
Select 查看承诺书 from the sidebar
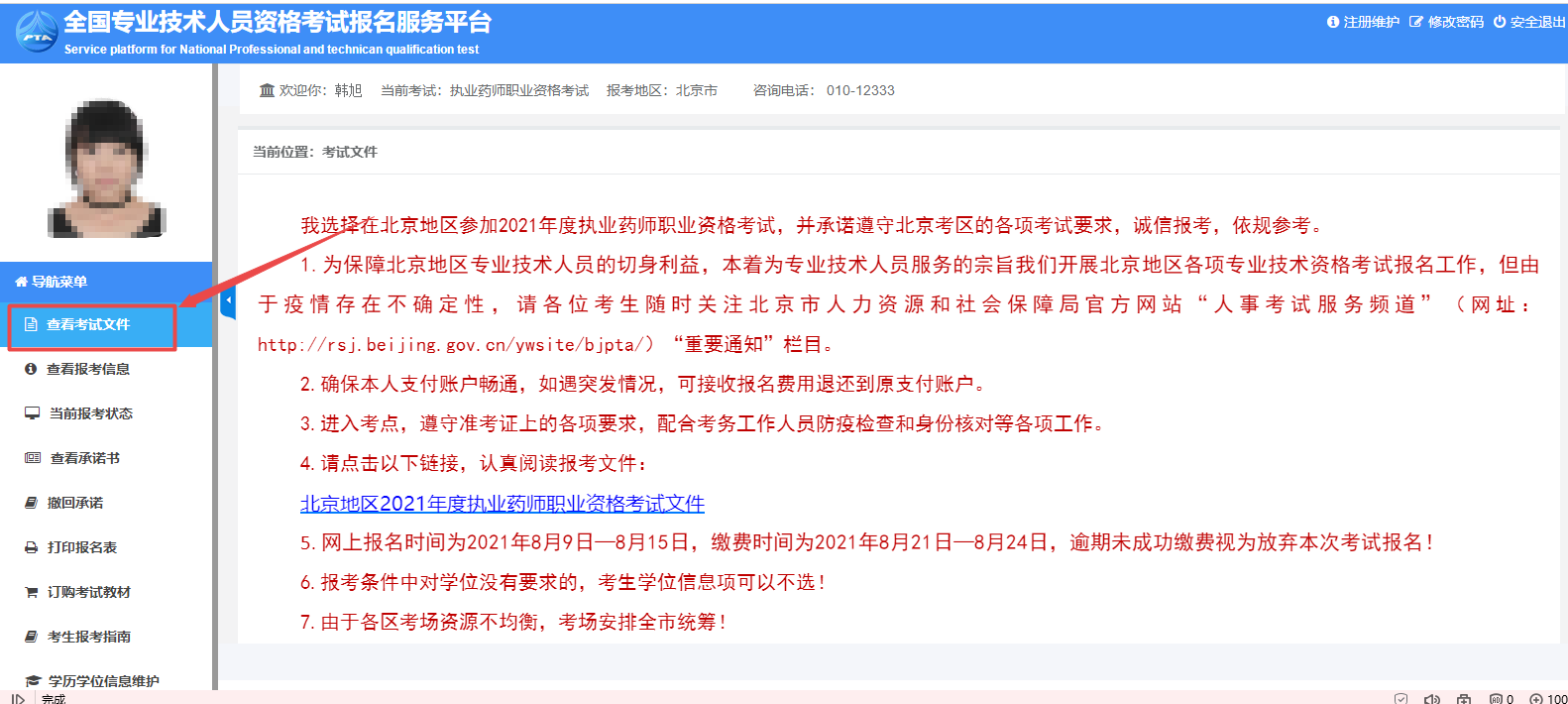tap(85, 458)
